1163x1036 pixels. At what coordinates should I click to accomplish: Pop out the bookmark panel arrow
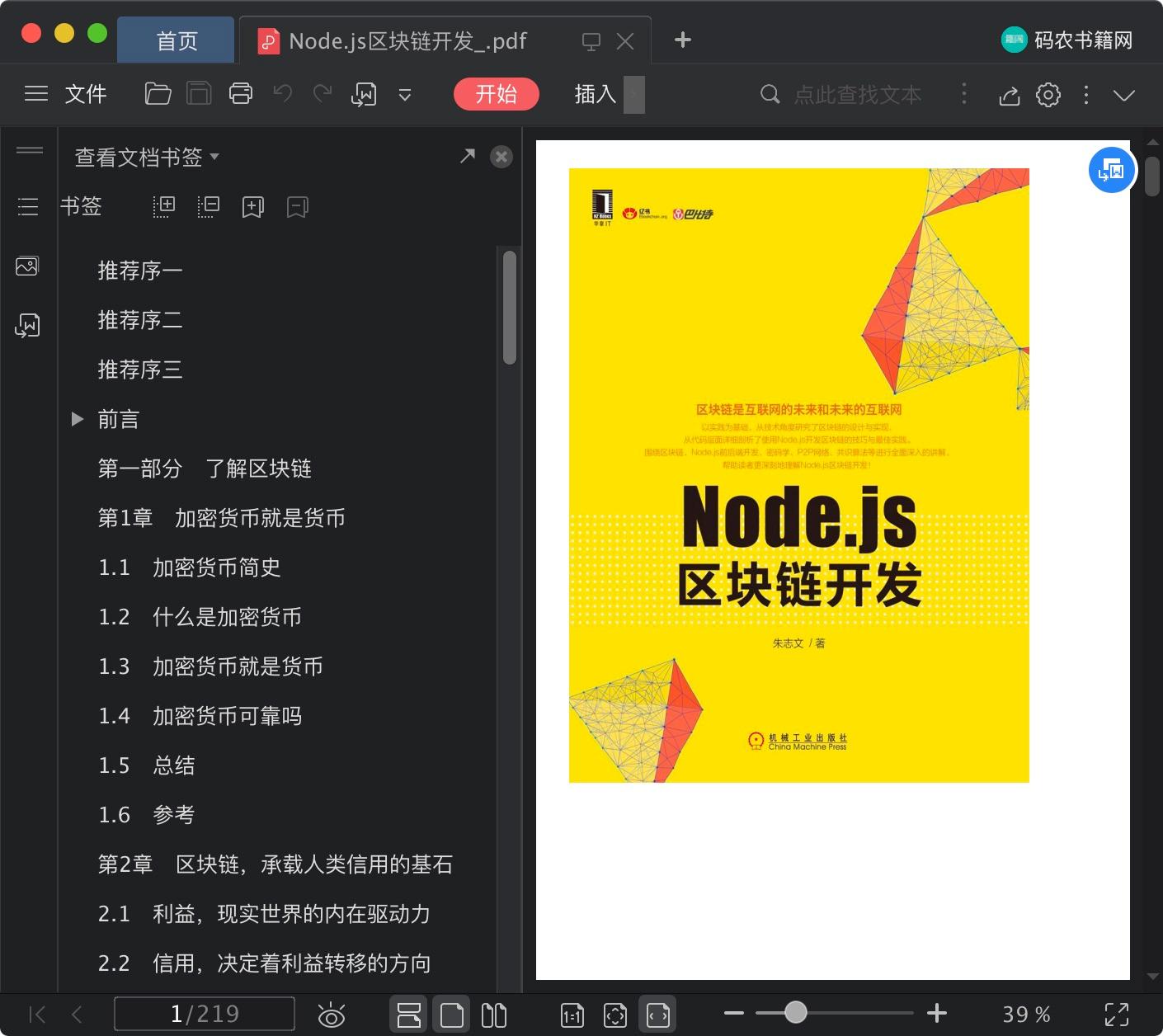point(468,155)
